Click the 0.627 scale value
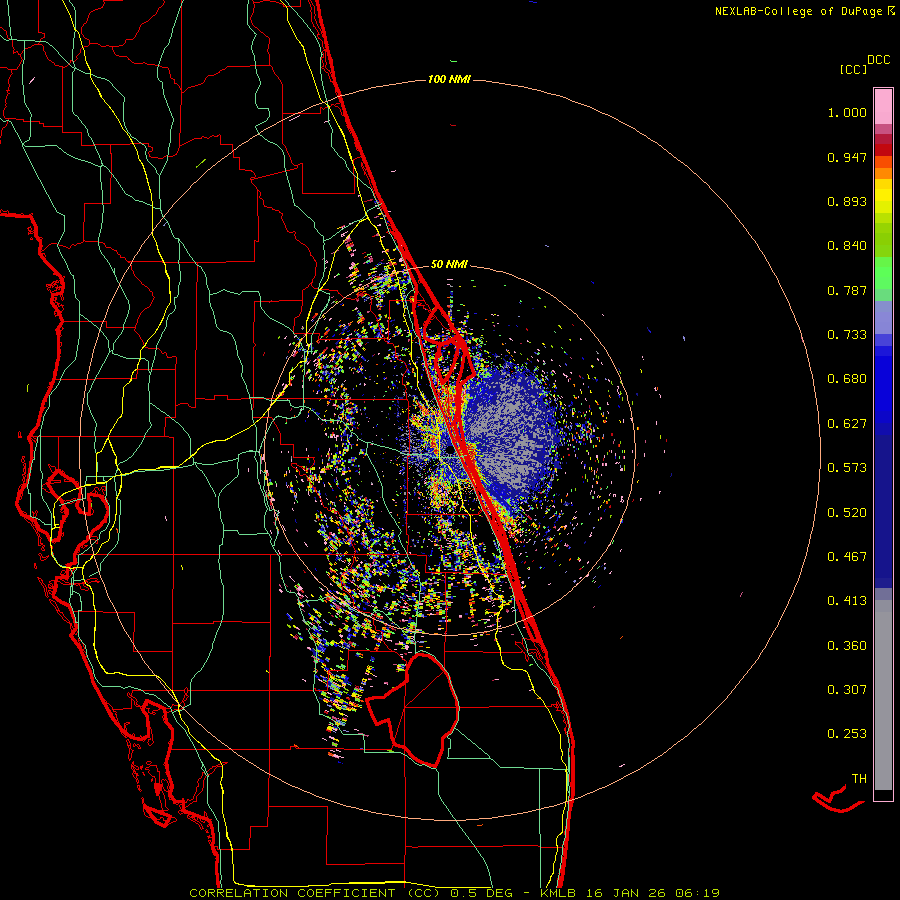The height and width of the screenshot is (900, 900). pos(847,424)
